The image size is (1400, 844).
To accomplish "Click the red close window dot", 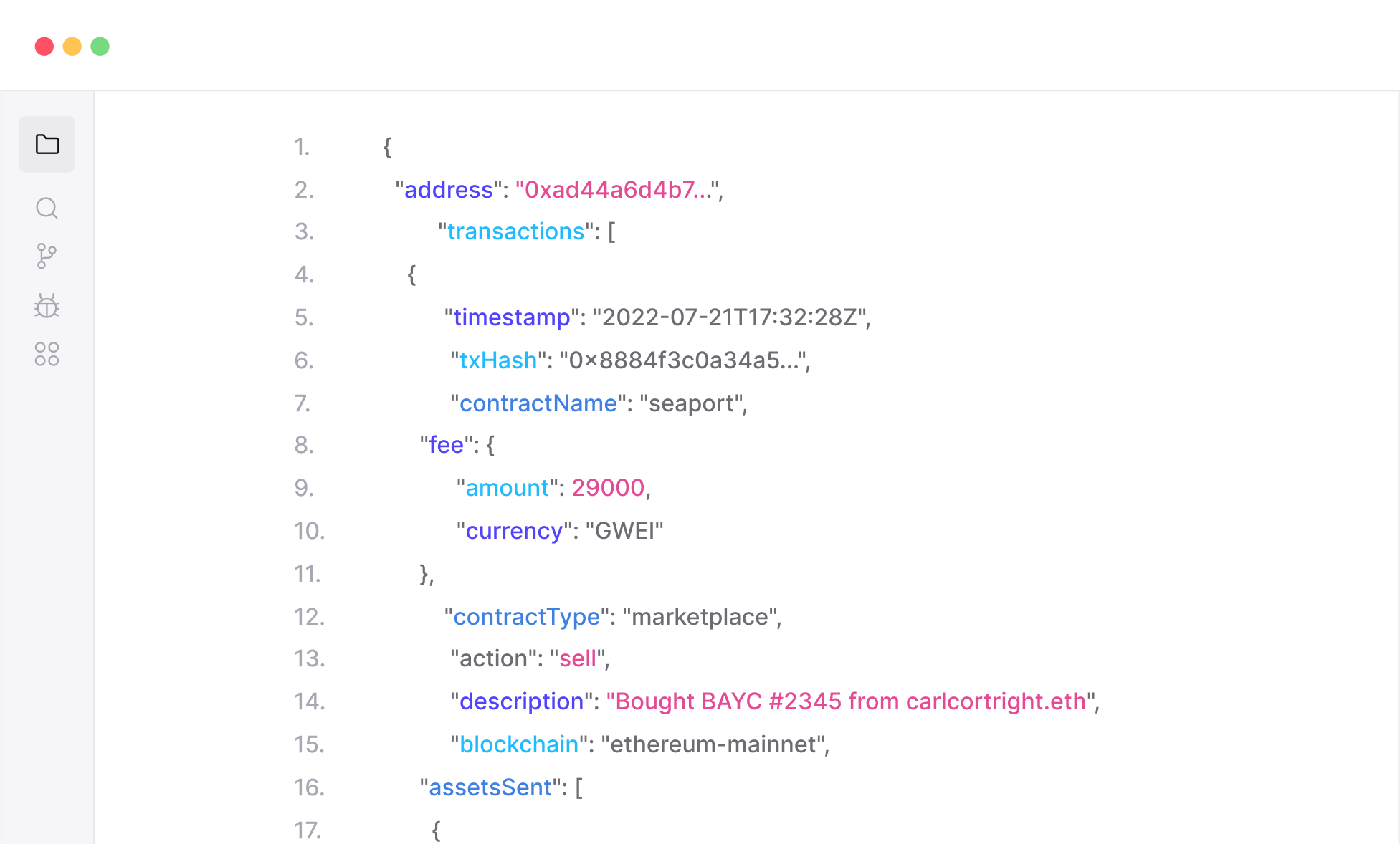I will [x=44, y=47].
